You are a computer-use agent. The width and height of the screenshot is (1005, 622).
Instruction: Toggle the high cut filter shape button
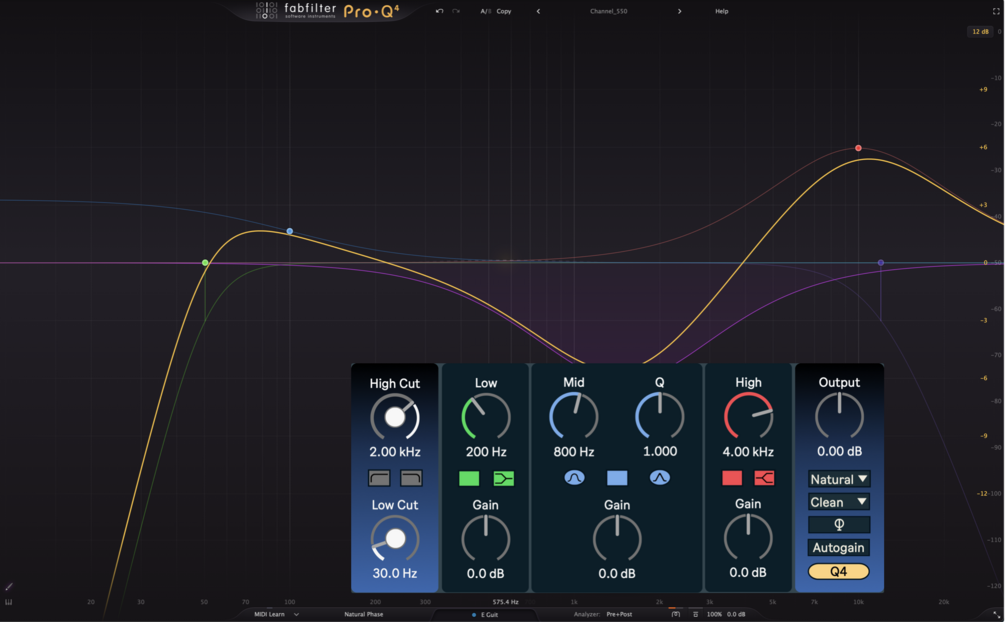pyautogui.click(x=411, y=478)
